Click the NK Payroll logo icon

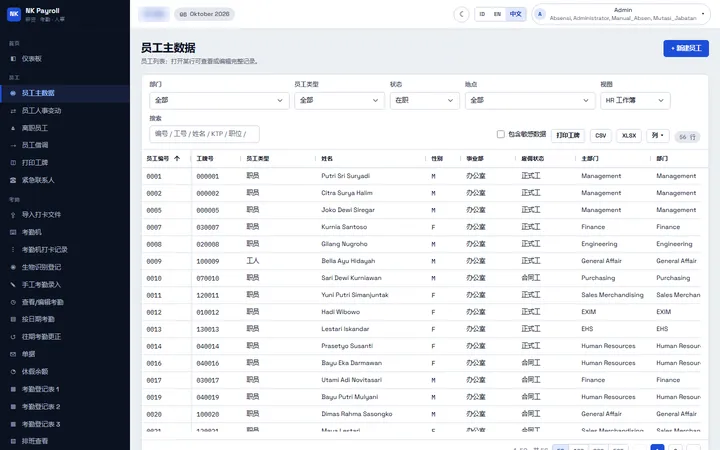14,14
